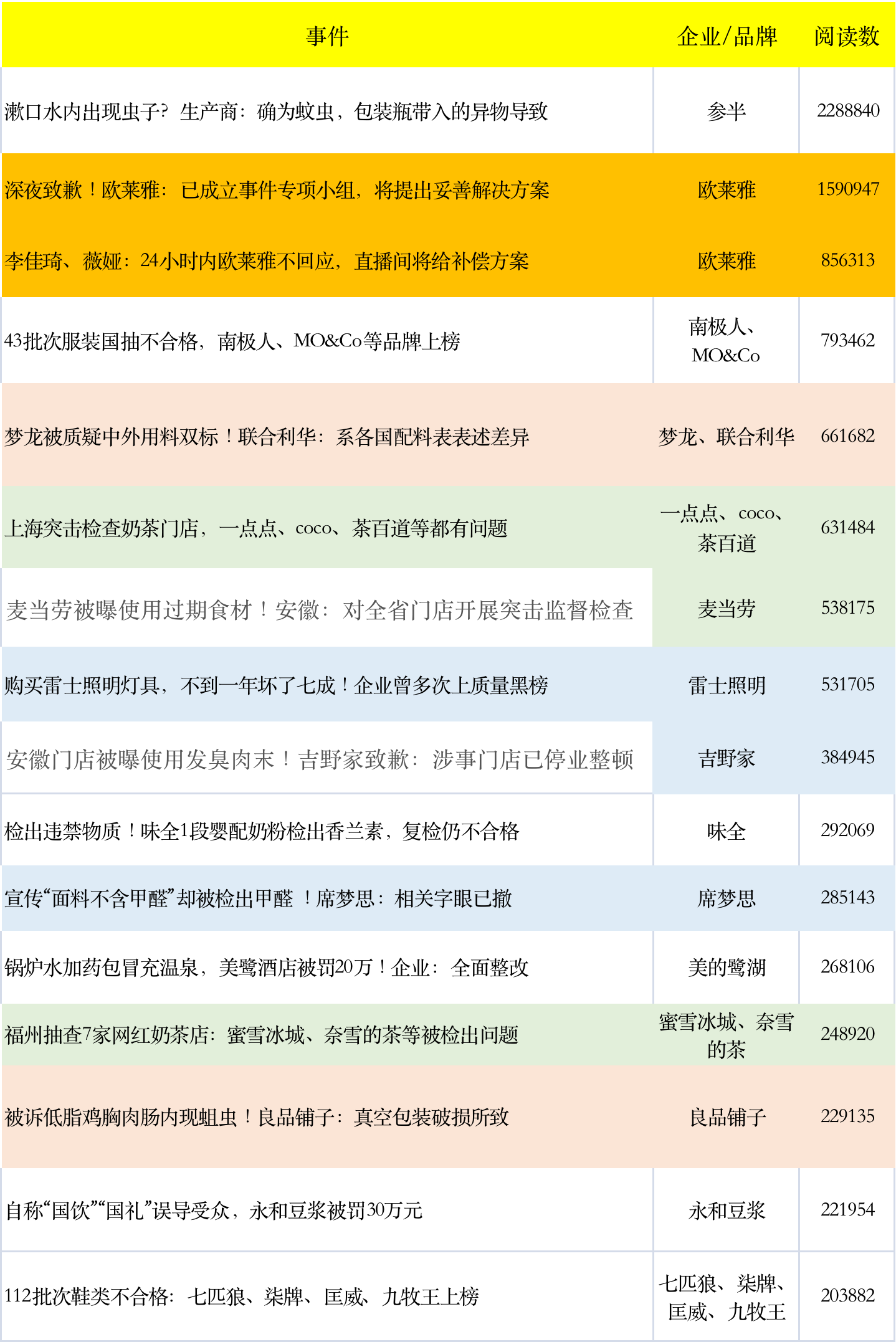Click the event text starting "深夜致歉！欧莱雅"
This screenshot has width=896, height=1342.
pos(277,190)
